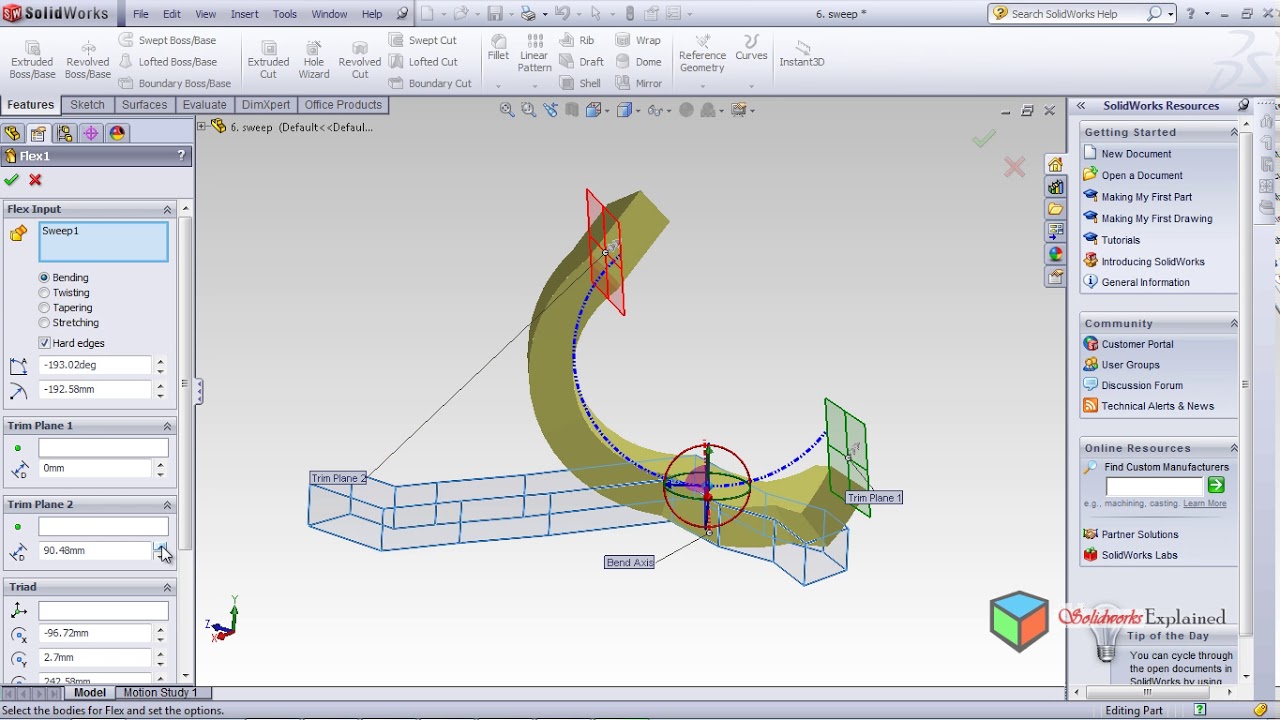This screenshot has height=720, width=1280.
Task: Collapse the Trim Plane 1 section
Action: coord(167,426)
